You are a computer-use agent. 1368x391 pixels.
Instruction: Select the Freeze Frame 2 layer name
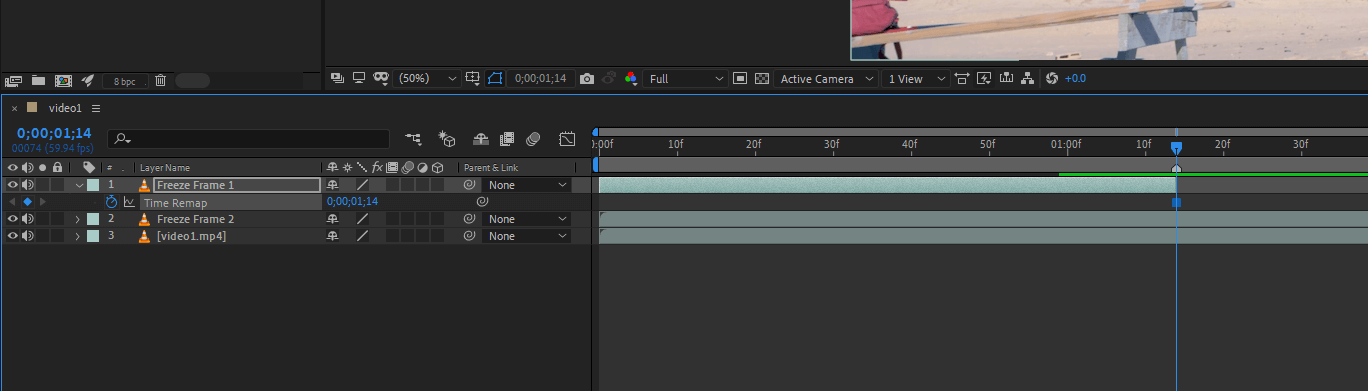(x=195, y=219)
